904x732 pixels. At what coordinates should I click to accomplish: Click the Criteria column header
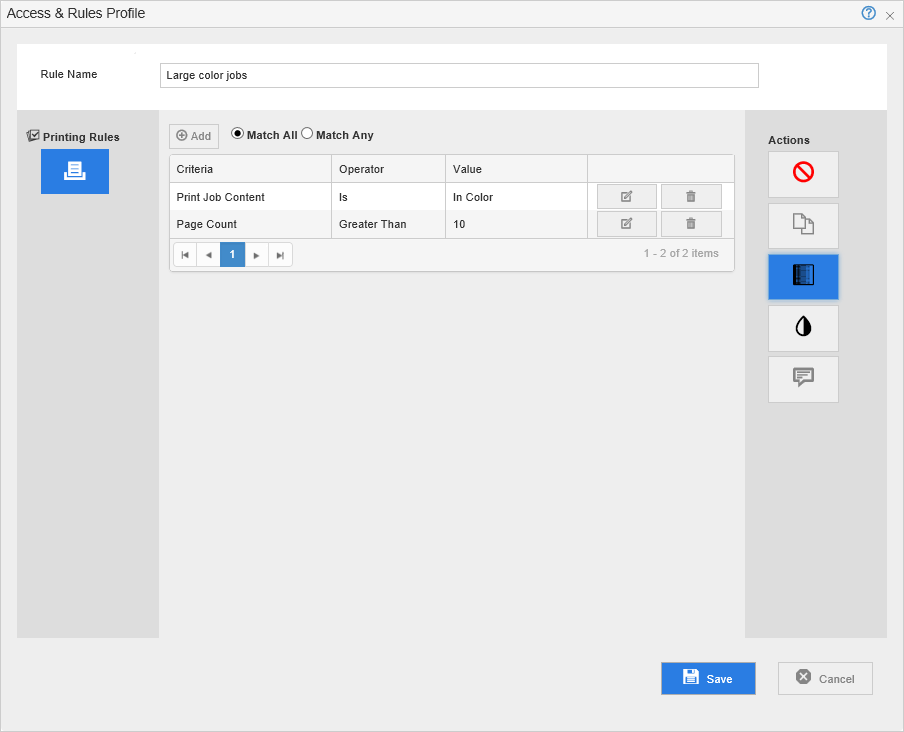pos(250,169)
